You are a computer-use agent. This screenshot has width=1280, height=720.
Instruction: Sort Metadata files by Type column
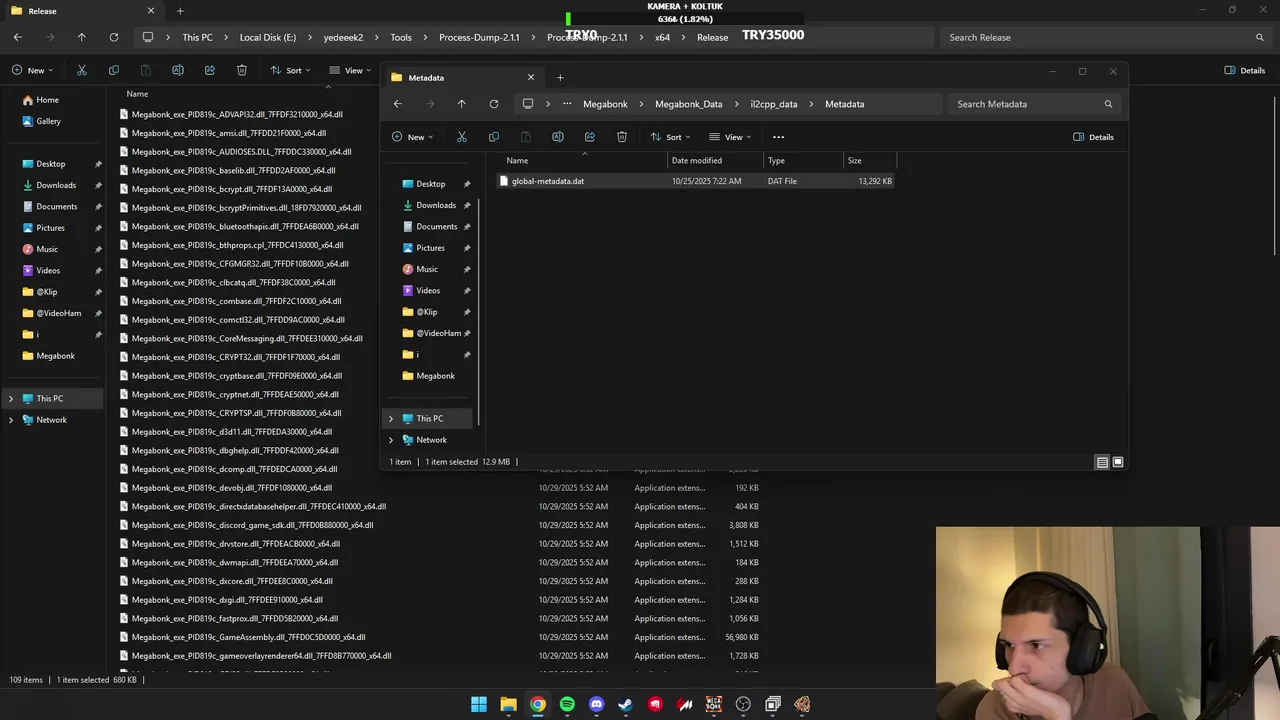804,160
